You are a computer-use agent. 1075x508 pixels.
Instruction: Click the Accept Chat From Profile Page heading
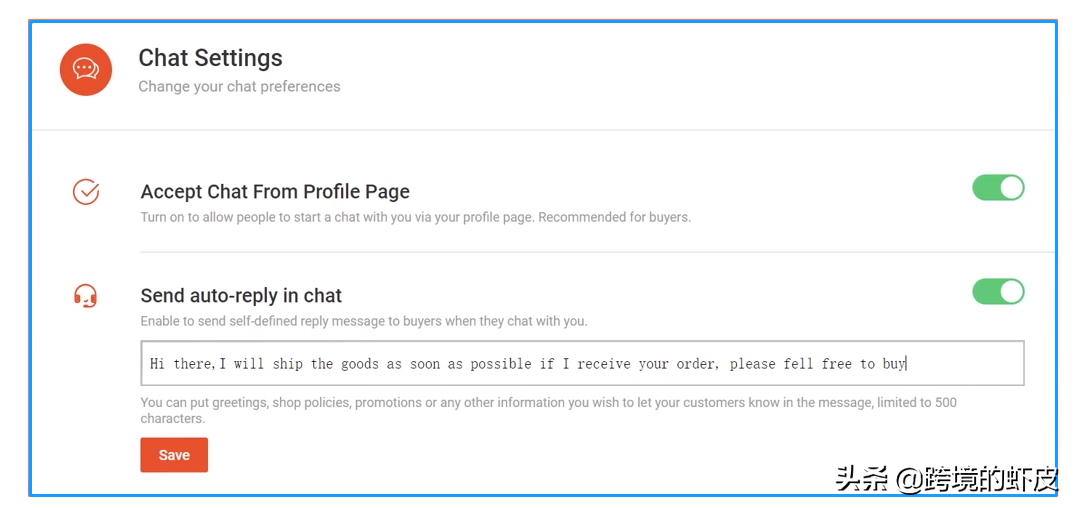275,192
